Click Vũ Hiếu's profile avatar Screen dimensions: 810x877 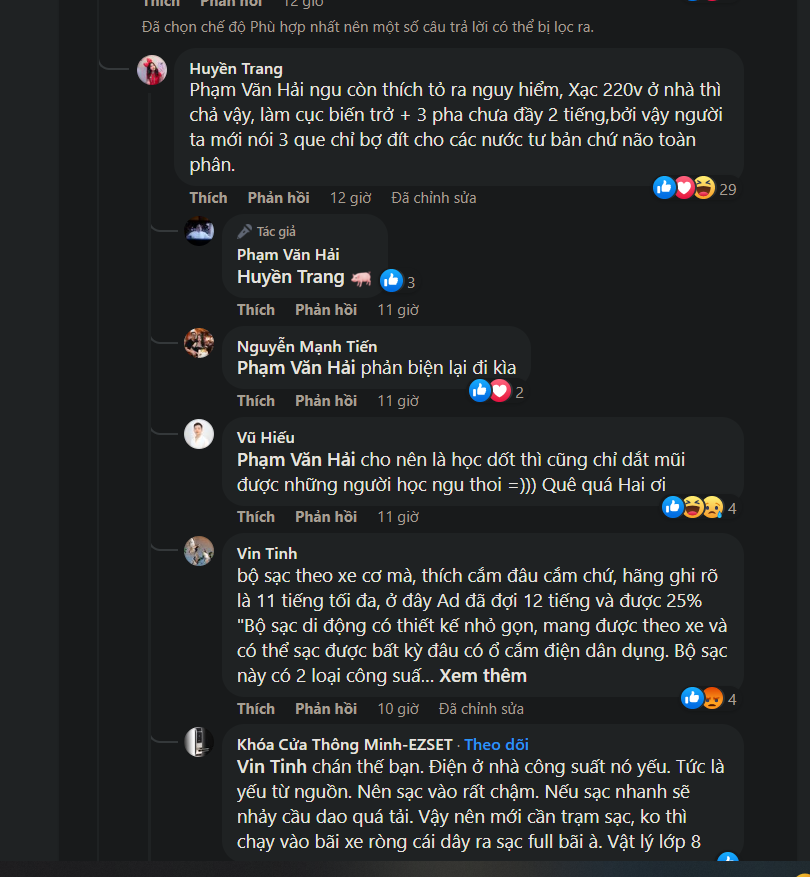click(x=199, y=435)
